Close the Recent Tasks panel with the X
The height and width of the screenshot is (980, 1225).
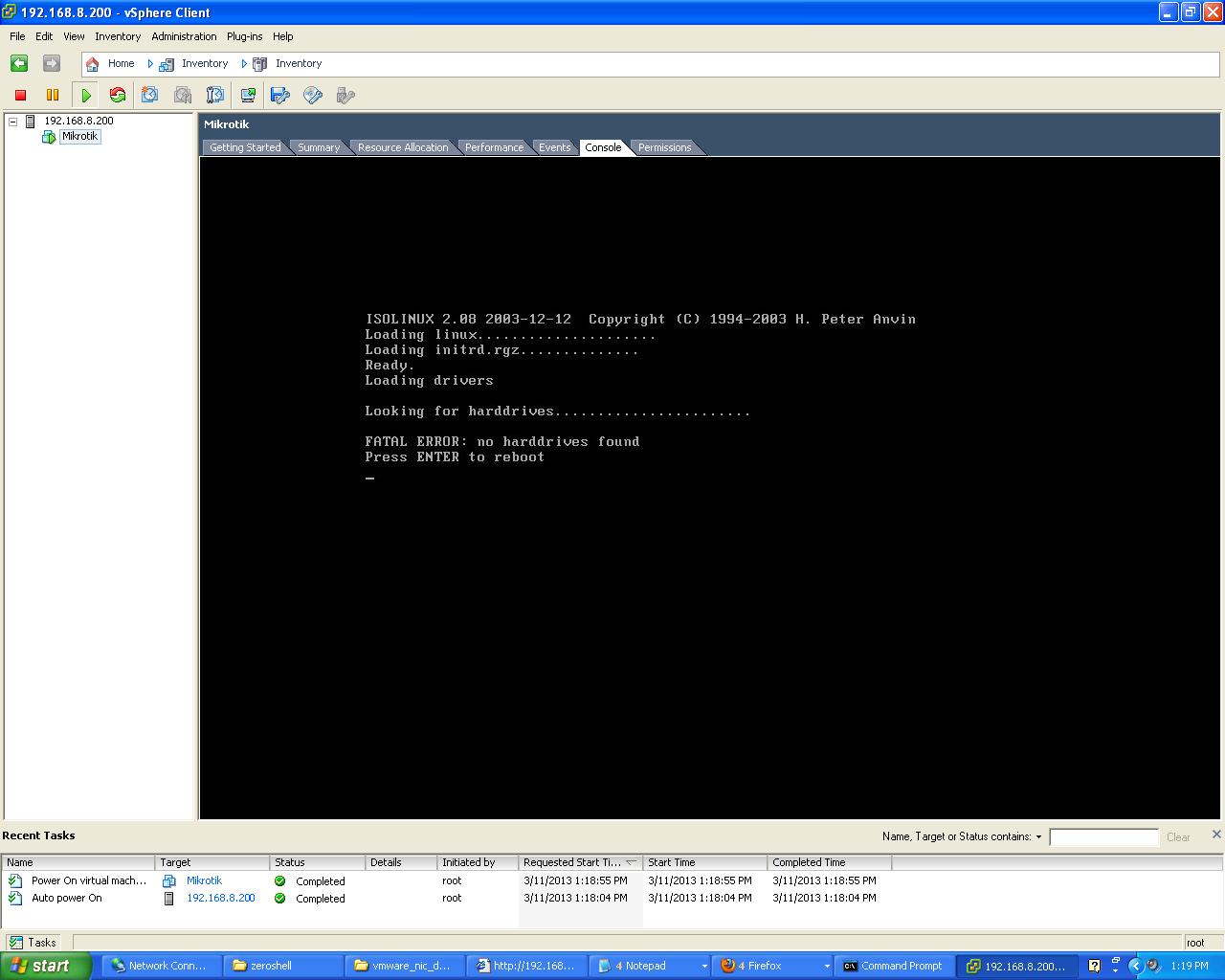tap(1216, 835)
